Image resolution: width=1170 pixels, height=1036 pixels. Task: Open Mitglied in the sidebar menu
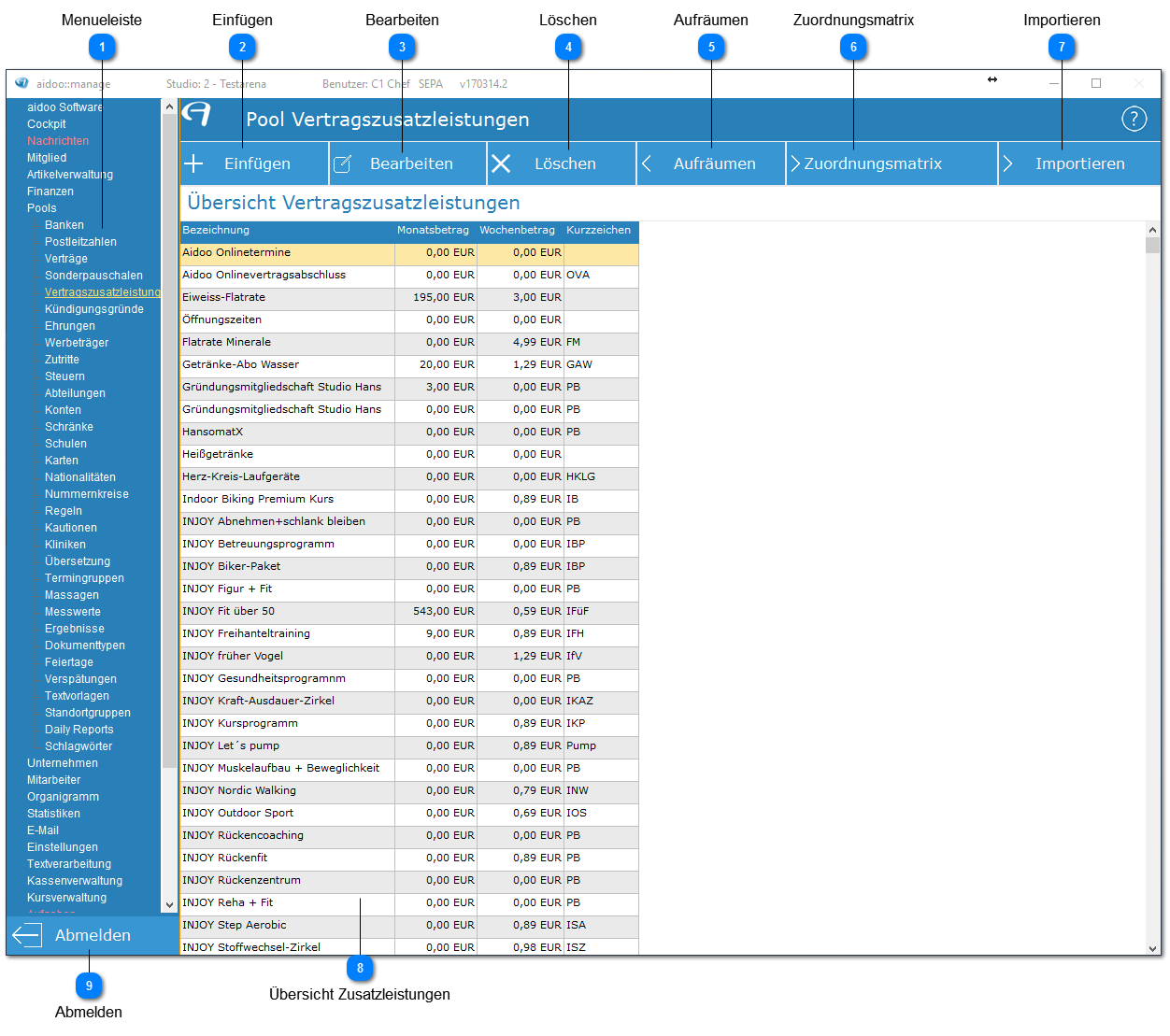point(47,158)
